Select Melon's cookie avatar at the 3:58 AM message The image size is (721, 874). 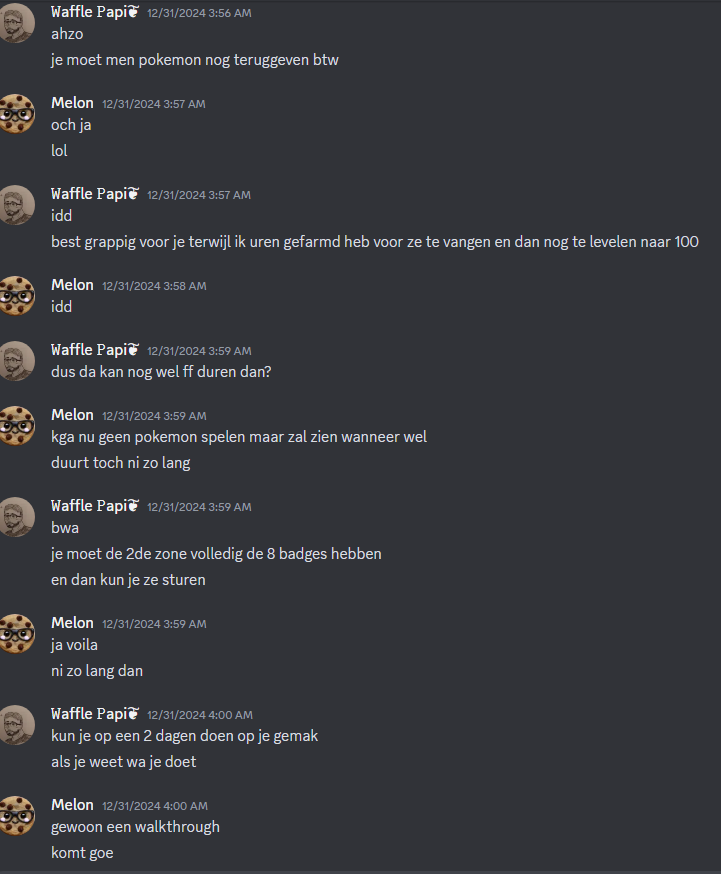pos(17,295)
